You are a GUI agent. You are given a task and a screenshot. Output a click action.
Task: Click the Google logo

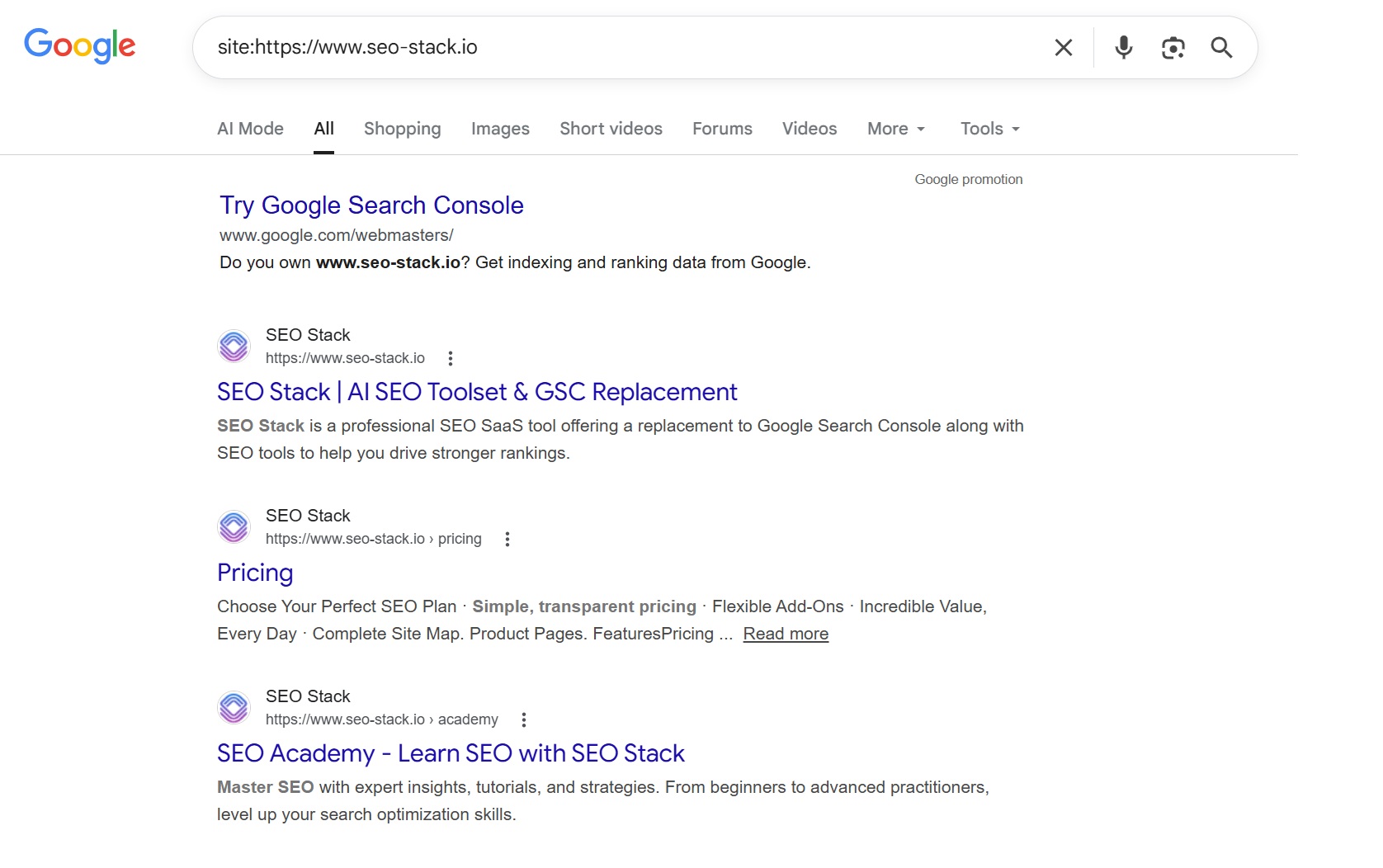tap(79, 46)
